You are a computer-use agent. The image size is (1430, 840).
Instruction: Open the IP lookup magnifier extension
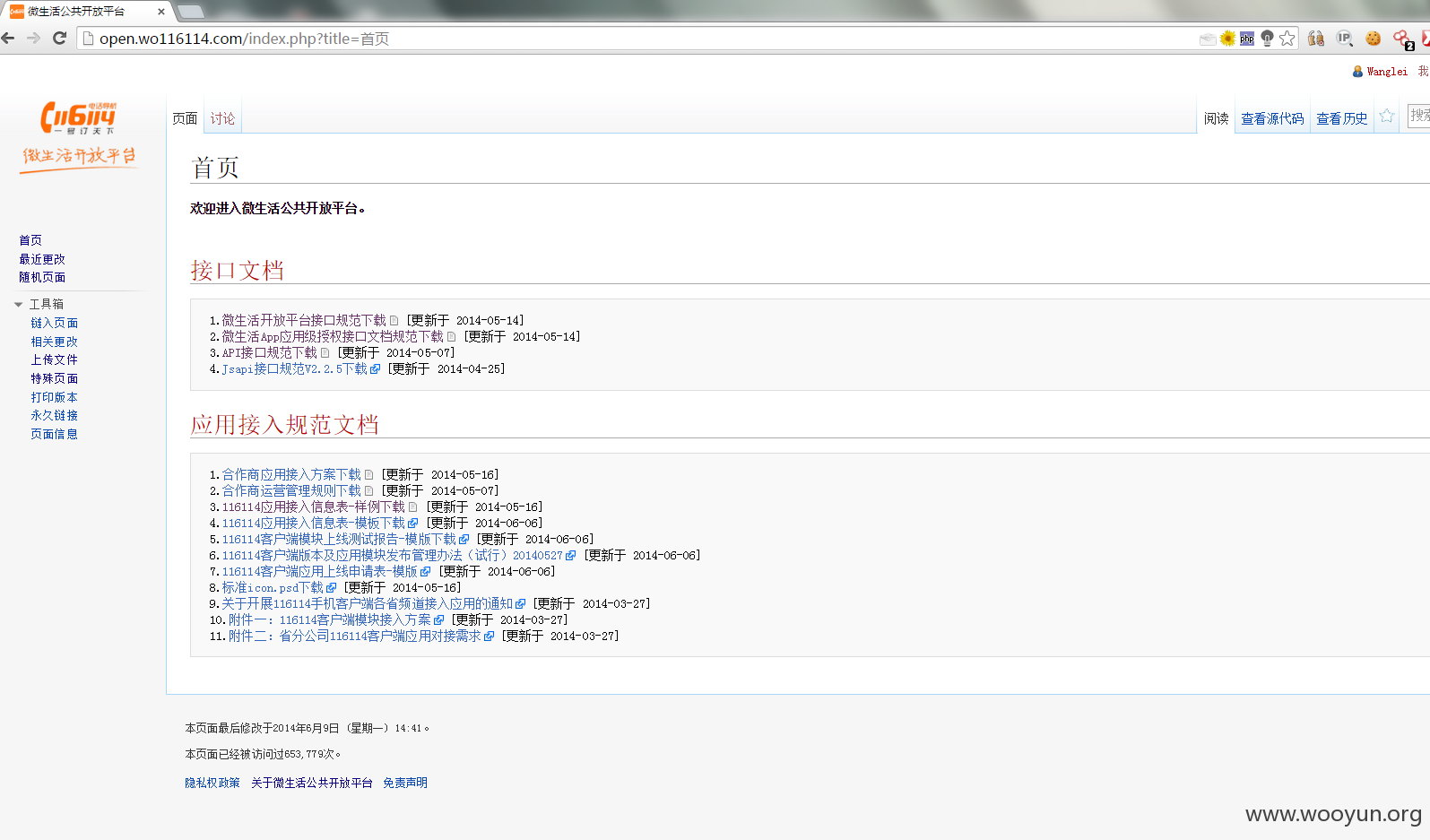[x=1344, y=39]
